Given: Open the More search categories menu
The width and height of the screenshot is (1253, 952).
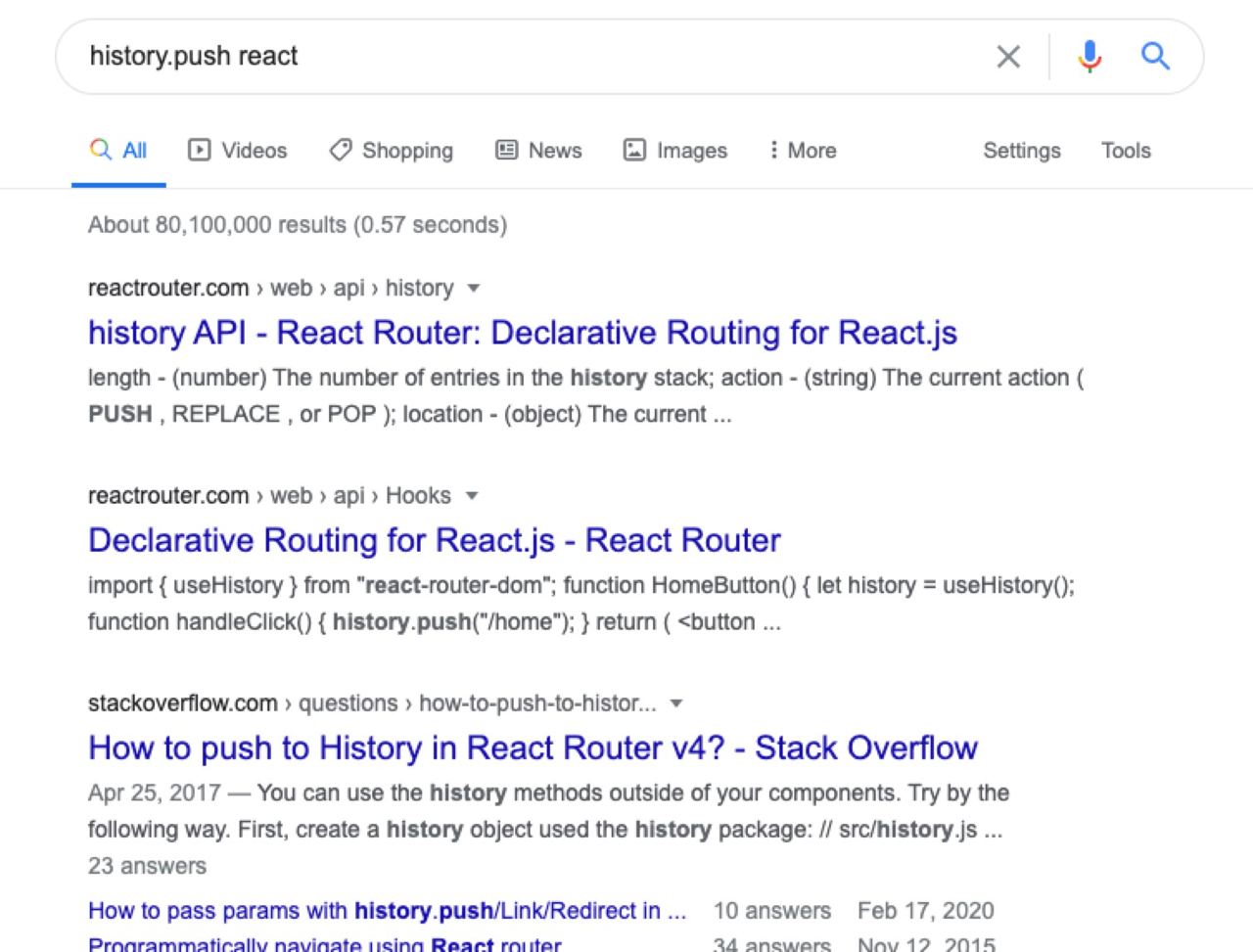Looking at the screenshot, I should (803, 151).
